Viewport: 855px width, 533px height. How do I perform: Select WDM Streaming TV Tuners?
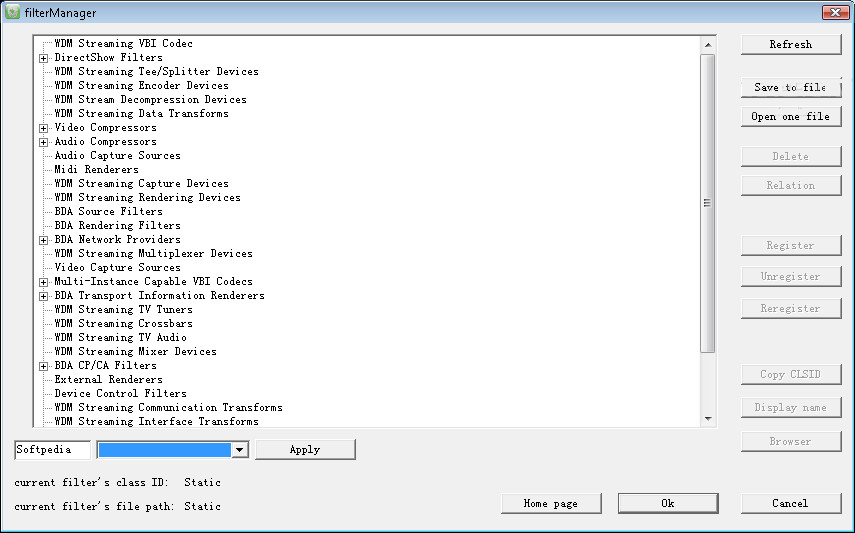[123, 310]
